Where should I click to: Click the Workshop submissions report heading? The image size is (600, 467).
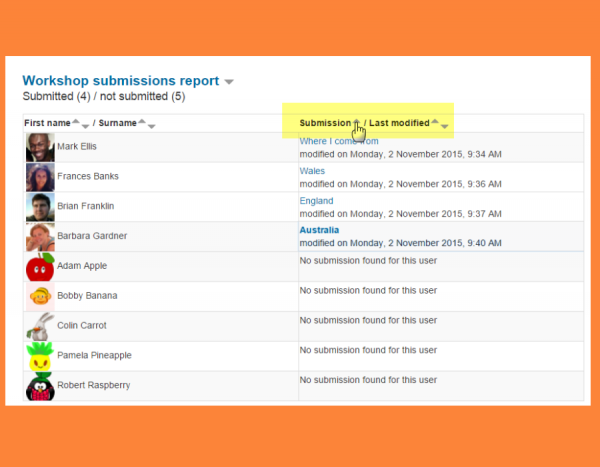120,80
